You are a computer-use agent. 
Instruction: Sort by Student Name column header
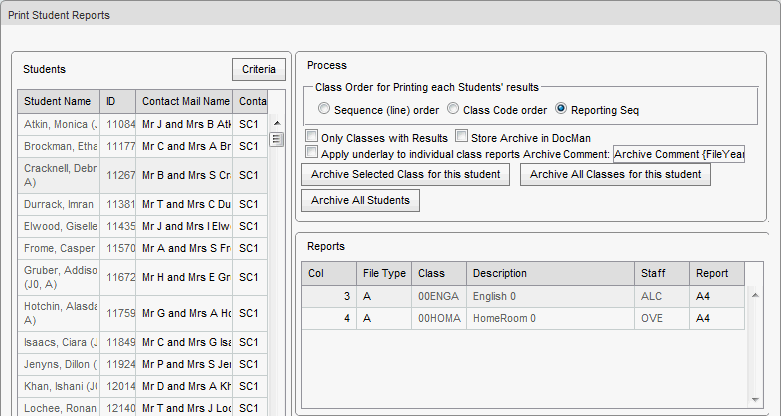[x=59, y=102]
